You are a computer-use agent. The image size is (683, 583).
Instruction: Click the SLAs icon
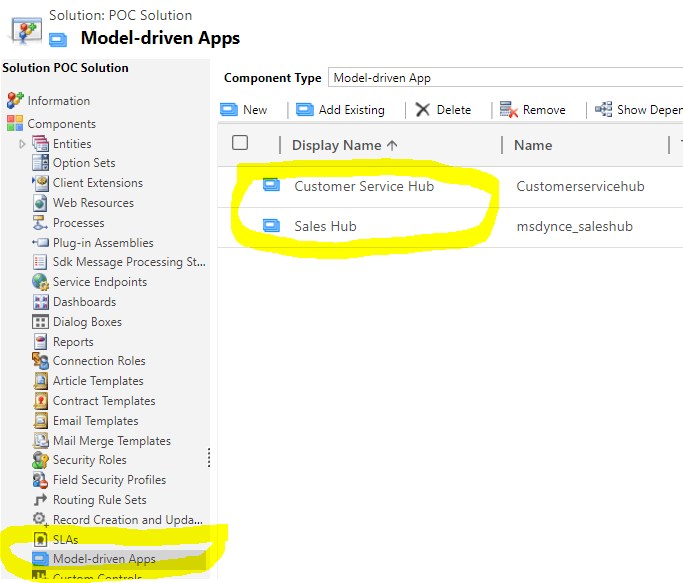[41, 539]
